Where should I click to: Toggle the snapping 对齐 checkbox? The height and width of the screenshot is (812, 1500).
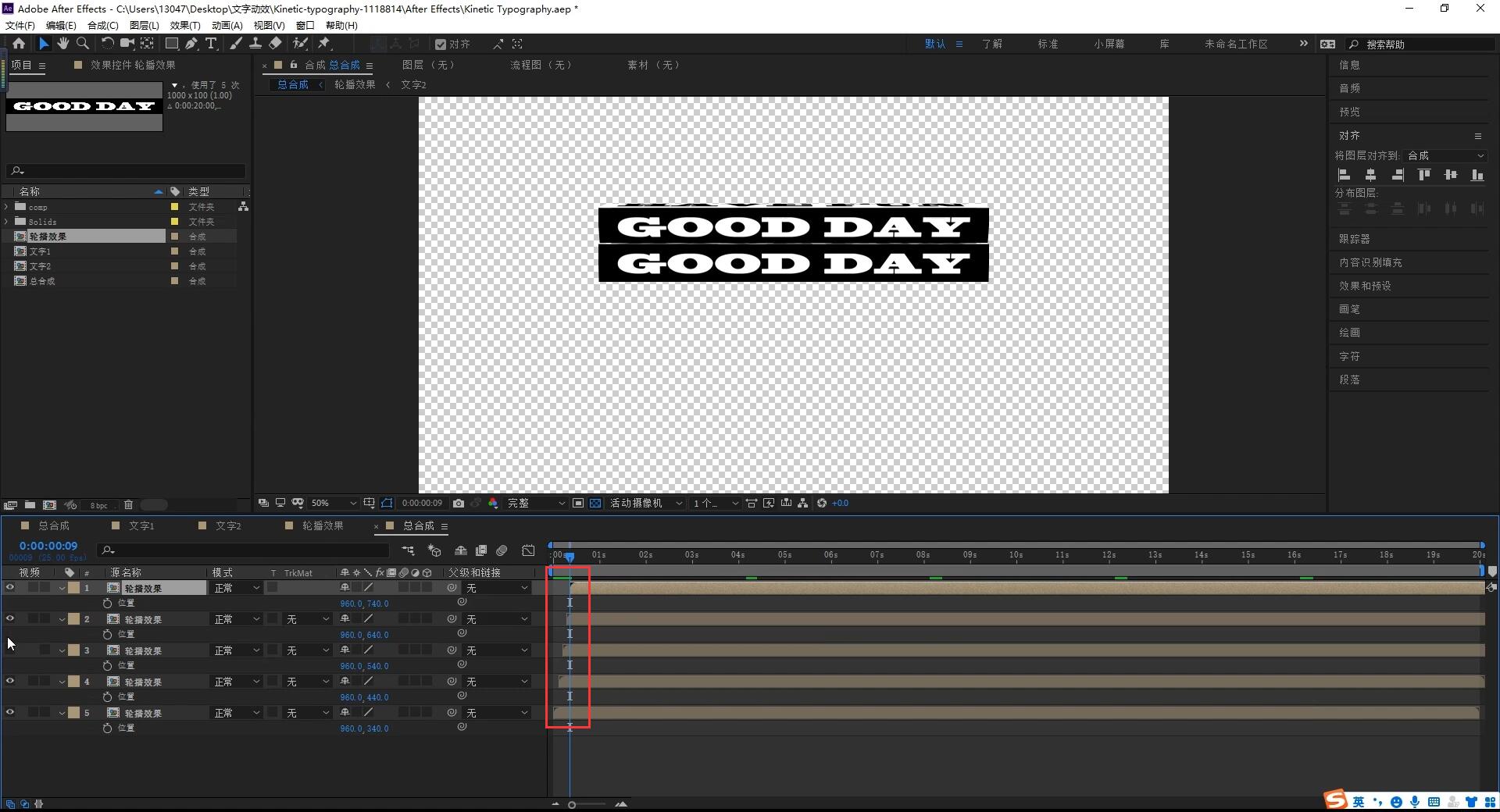coord(441,45)
